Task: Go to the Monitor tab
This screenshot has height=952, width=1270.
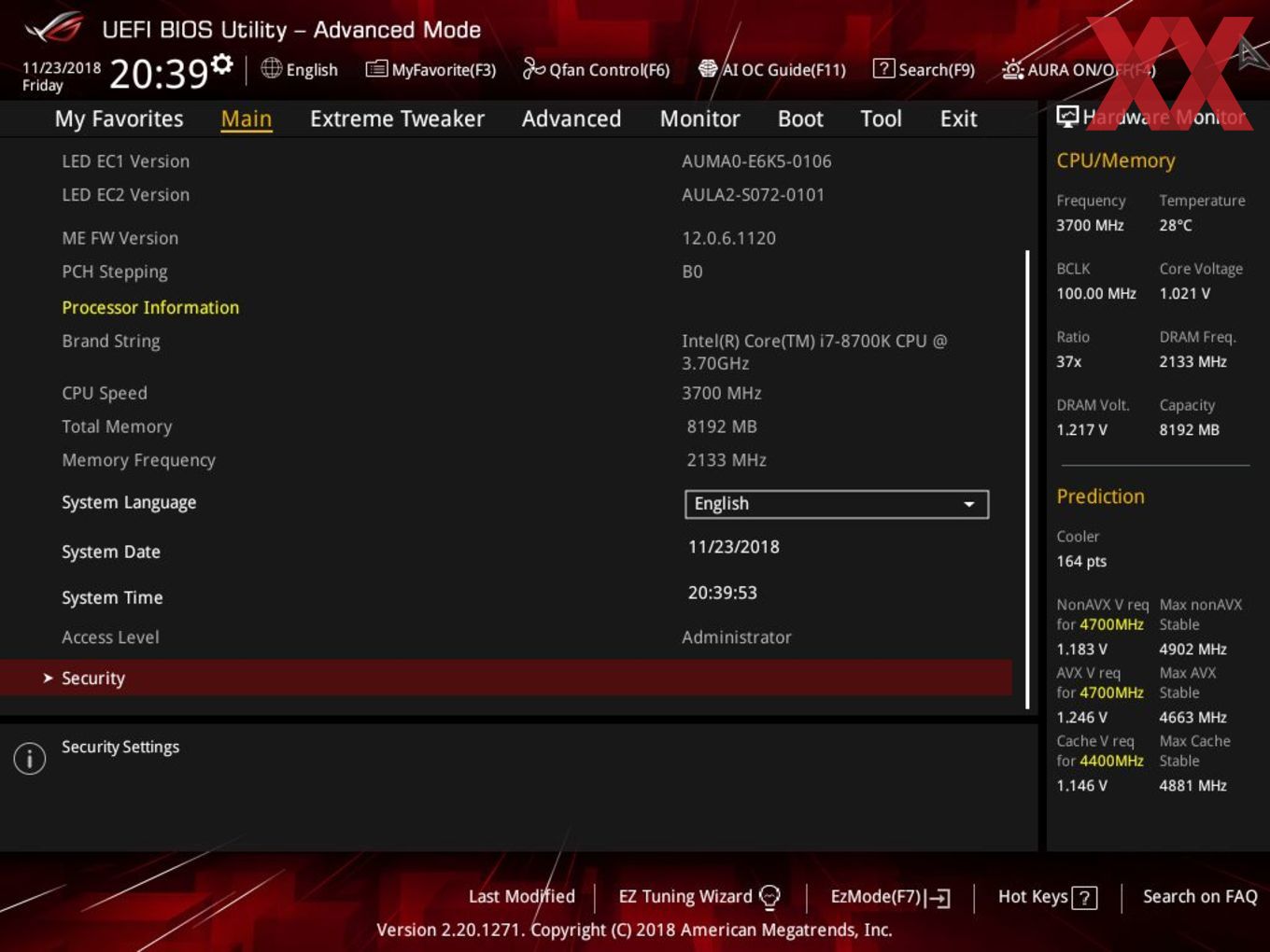Action: [x=700, y=119]
